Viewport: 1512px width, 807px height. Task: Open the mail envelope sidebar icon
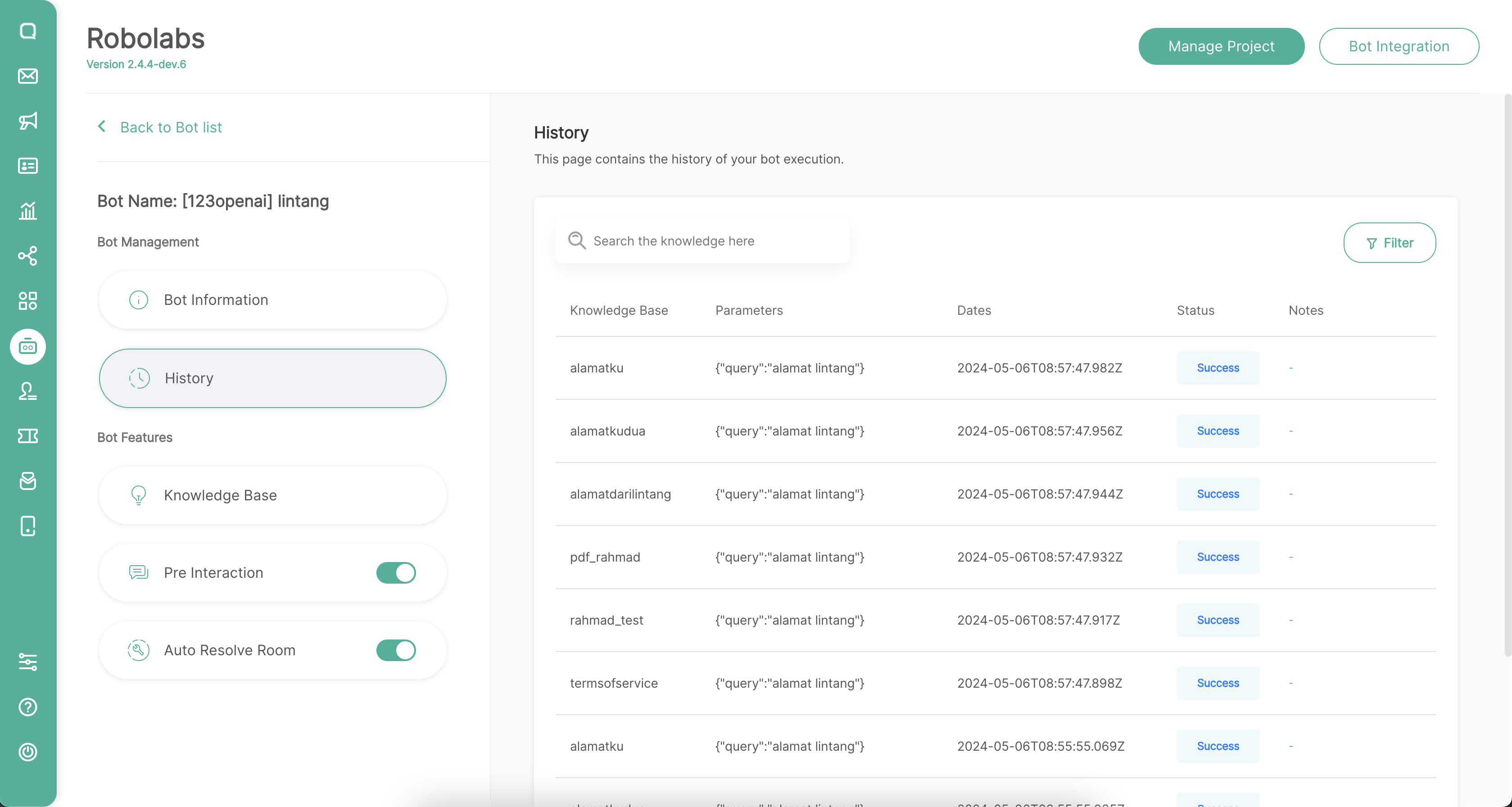[x=27, y=76]
